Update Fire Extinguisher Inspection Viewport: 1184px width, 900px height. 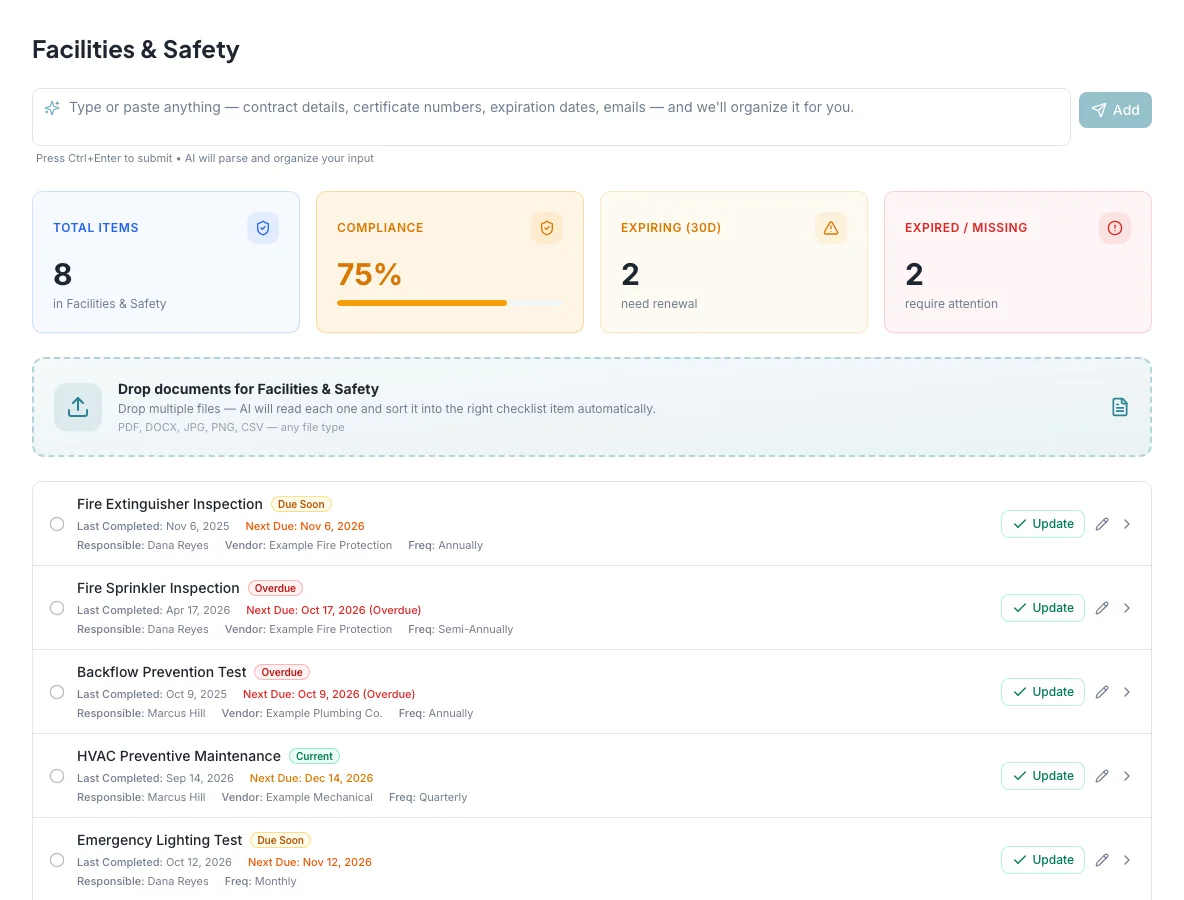[1043, 524]
